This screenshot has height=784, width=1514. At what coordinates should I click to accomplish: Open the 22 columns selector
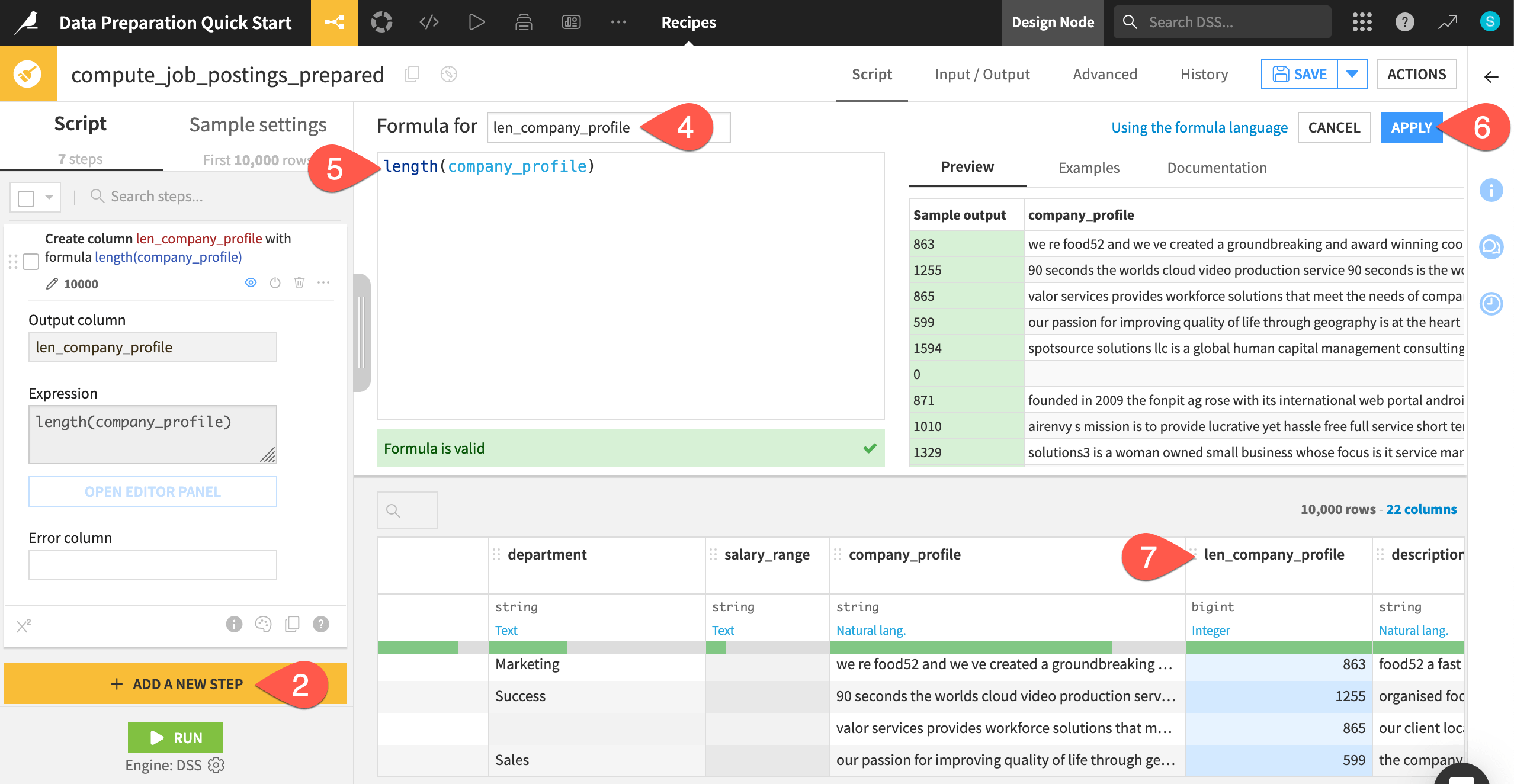(x=1421, y=509)
